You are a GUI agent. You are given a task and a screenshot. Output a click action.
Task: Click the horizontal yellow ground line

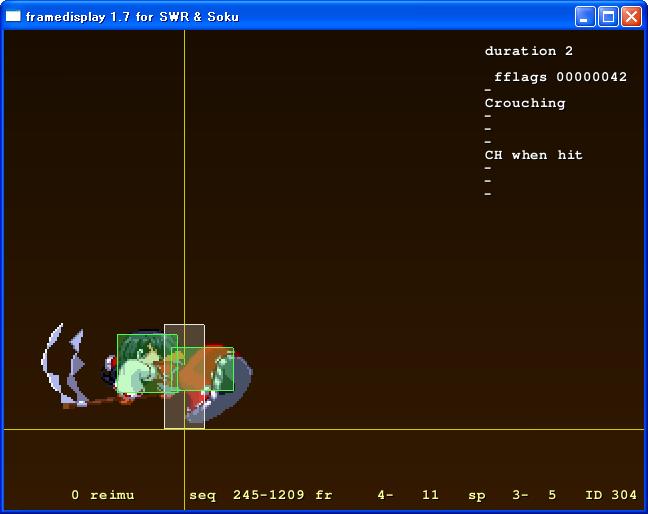[400, 430]
